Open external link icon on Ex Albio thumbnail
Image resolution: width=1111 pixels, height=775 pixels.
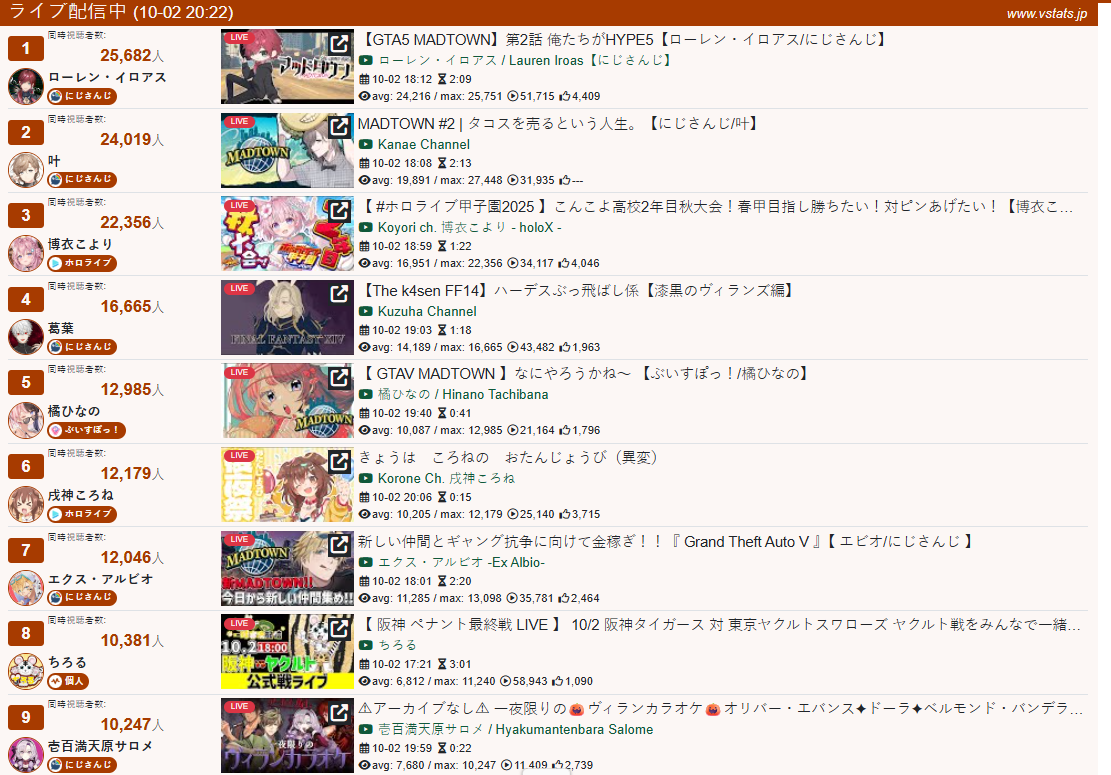[x=339, y=544]
